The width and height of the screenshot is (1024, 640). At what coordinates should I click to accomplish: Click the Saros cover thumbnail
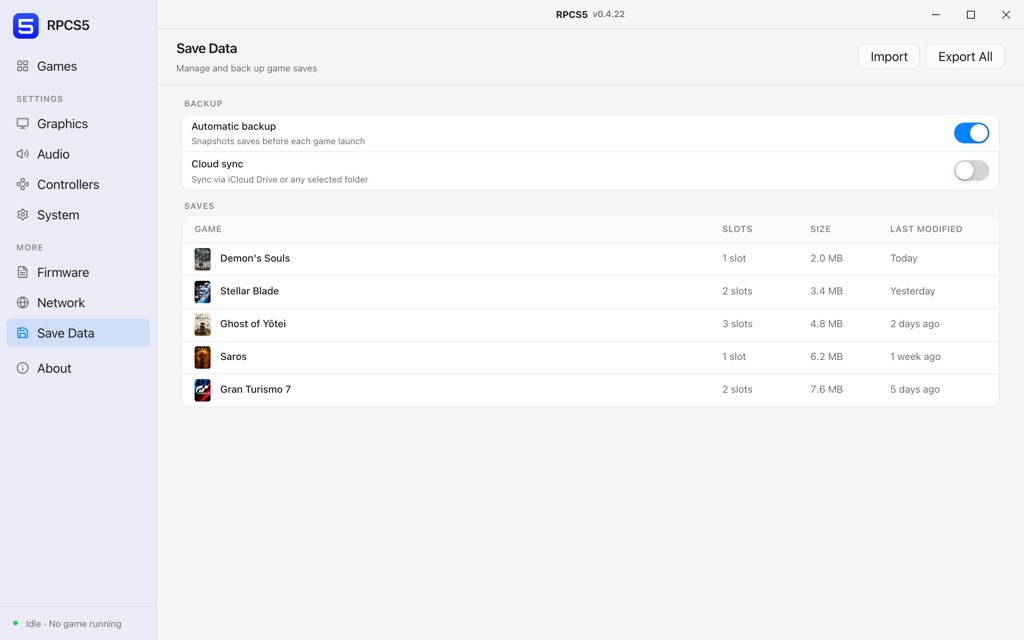[202, 357]
